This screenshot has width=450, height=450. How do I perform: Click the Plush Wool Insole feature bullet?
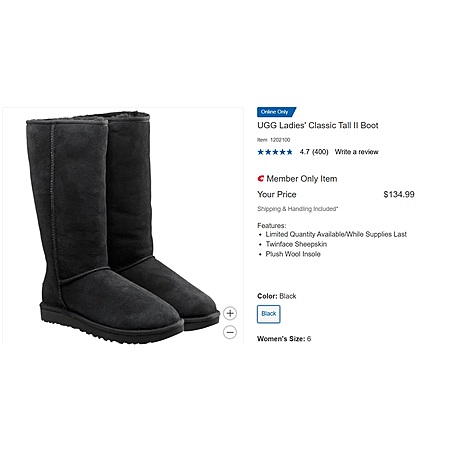[293, 254]
